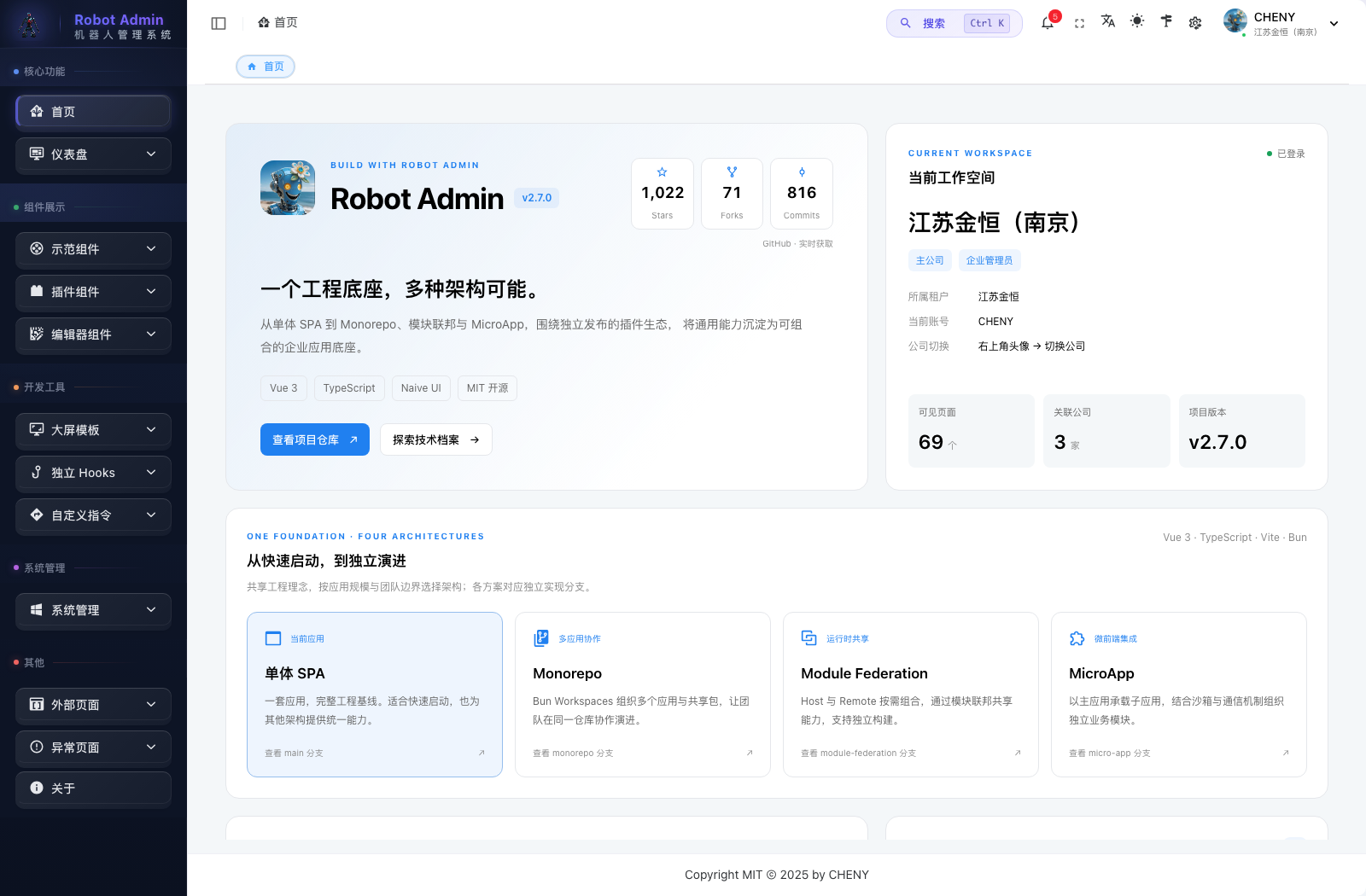
Task: Click the 项目版本 v2.7.0 tile
Action: (x=1242, y=431)
